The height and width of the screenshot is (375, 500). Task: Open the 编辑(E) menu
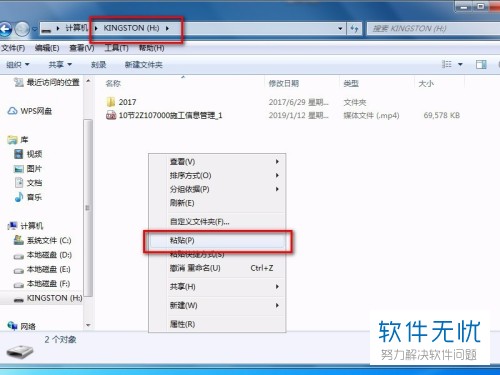click(x=47, y=48)
